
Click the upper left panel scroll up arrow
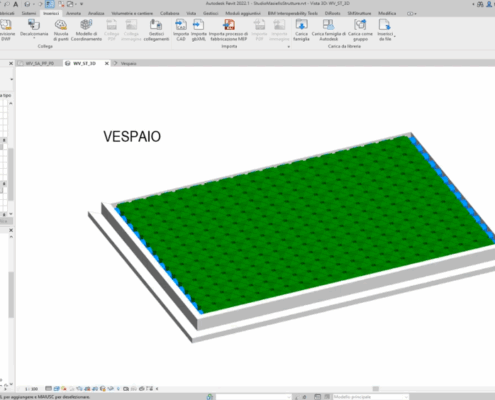tap(11, 104)
